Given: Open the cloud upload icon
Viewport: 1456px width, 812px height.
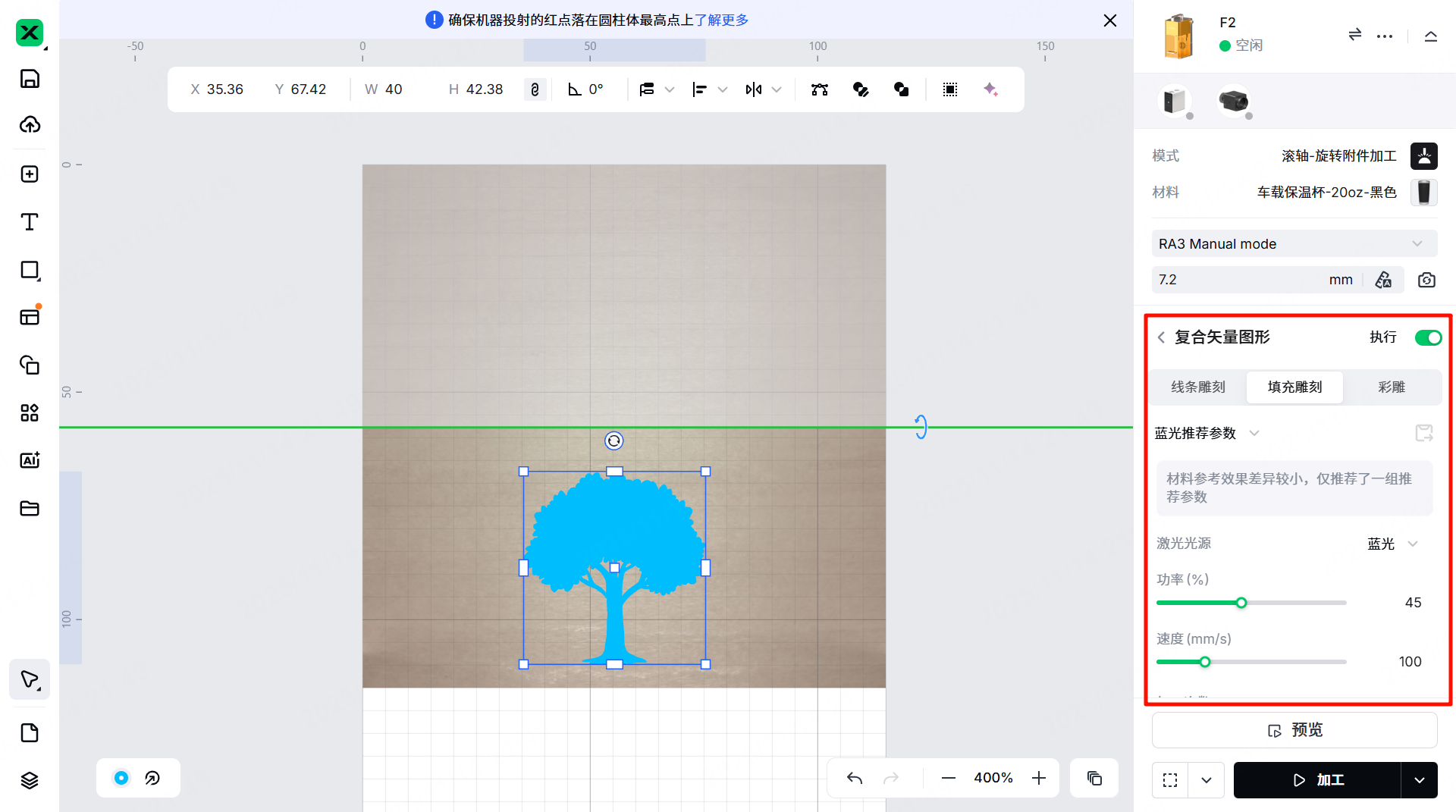Looking at the screenshot, I should (30, 124).
